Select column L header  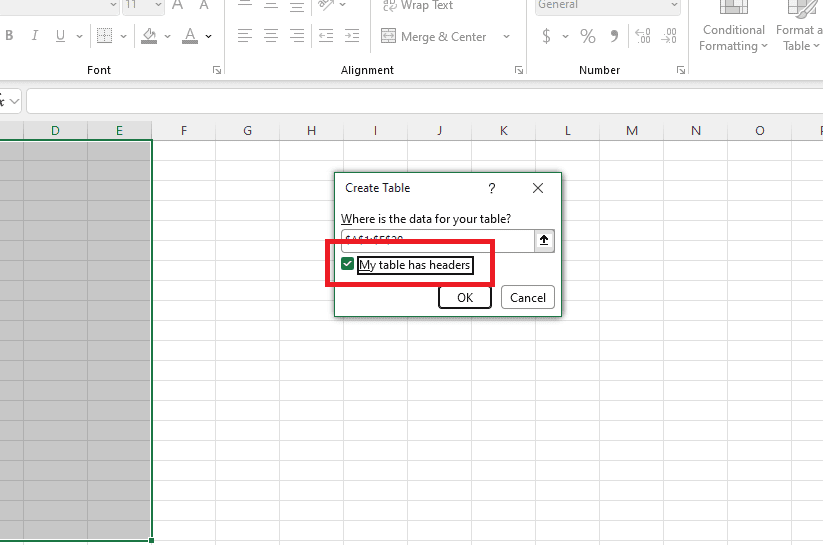567,131
